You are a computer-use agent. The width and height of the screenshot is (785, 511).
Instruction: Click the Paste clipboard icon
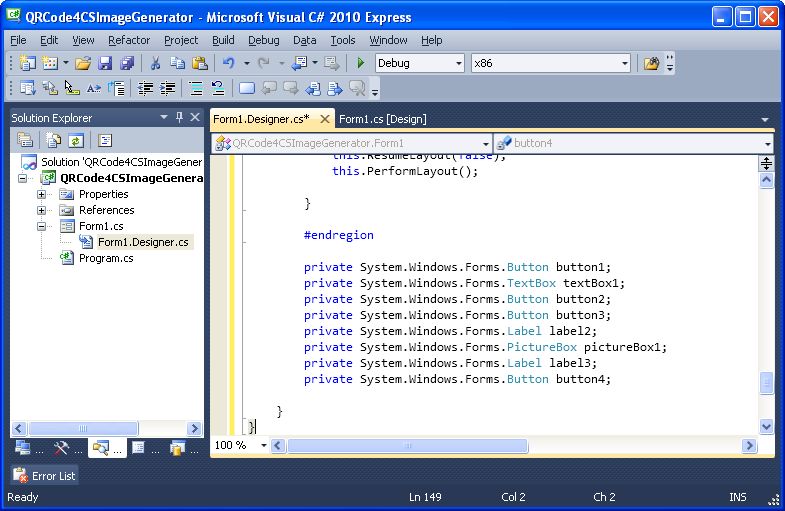coord(199,63)
